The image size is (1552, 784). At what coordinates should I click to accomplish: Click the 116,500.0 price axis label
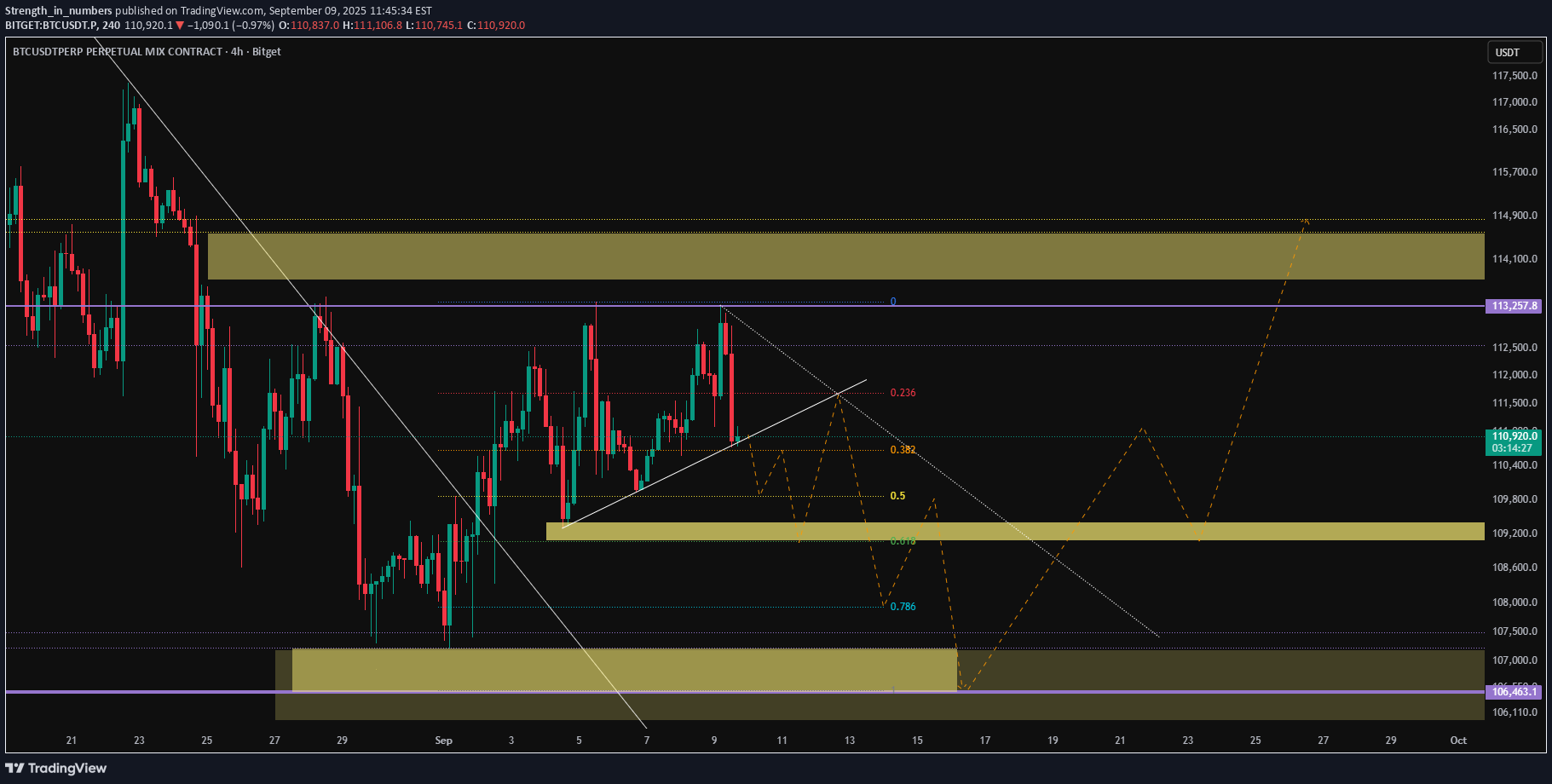(1514, 130)
